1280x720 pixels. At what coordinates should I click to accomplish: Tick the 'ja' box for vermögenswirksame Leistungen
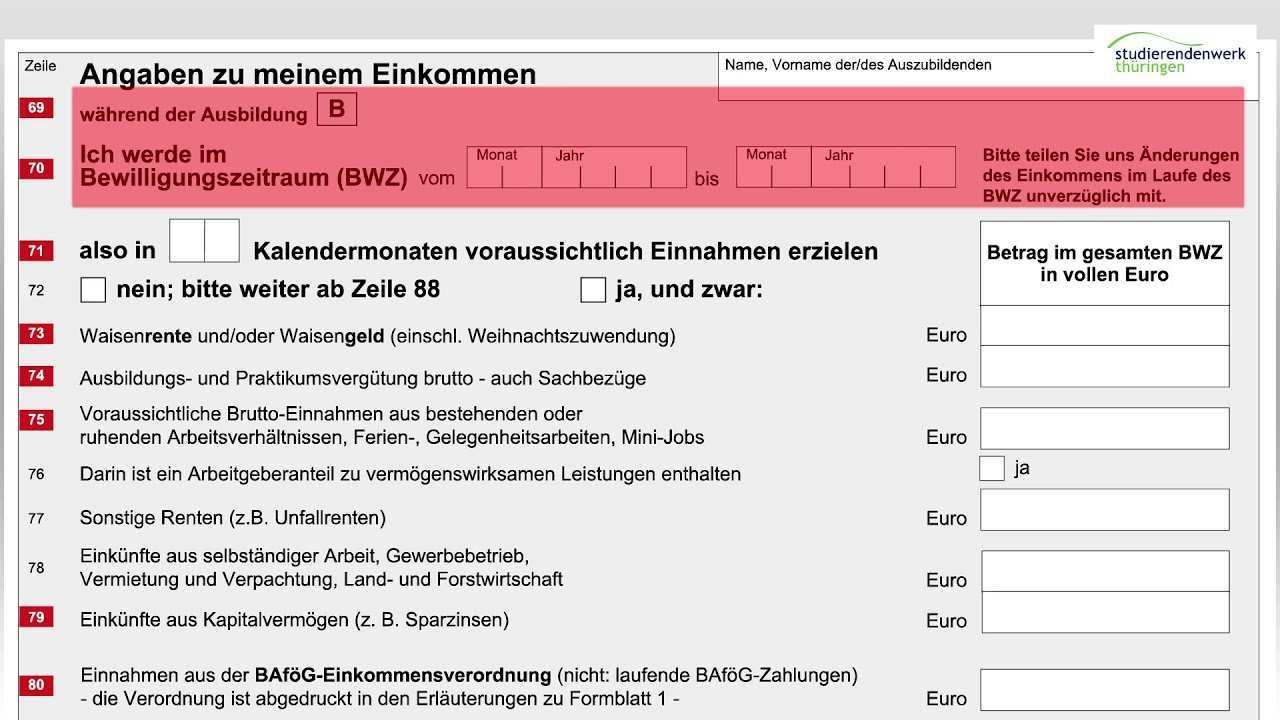tap(991, 468)
